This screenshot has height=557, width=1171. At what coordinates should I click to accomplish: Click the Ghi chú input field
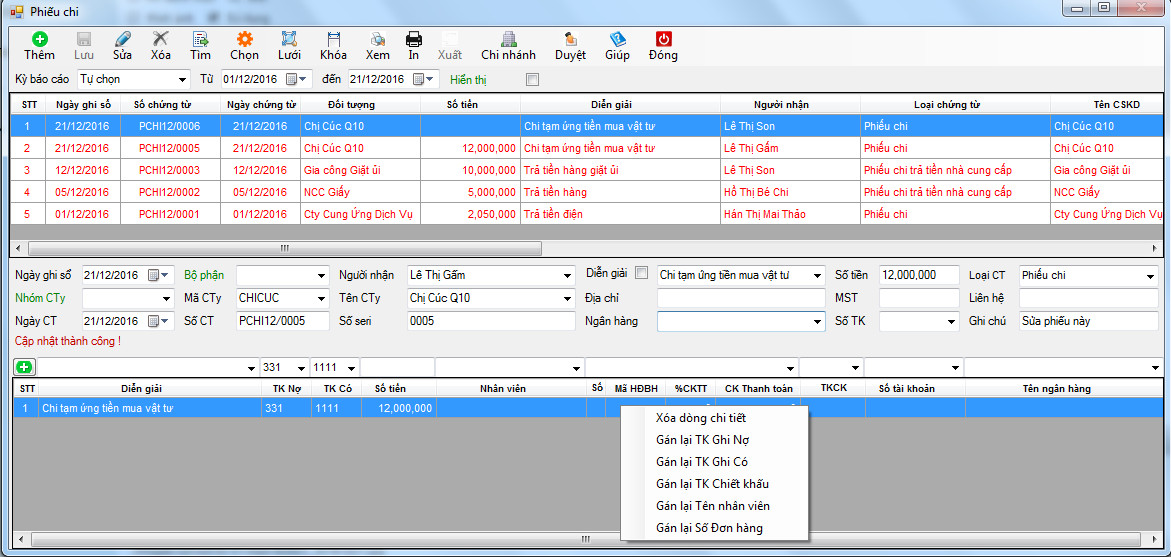(x=1088, y=321)
